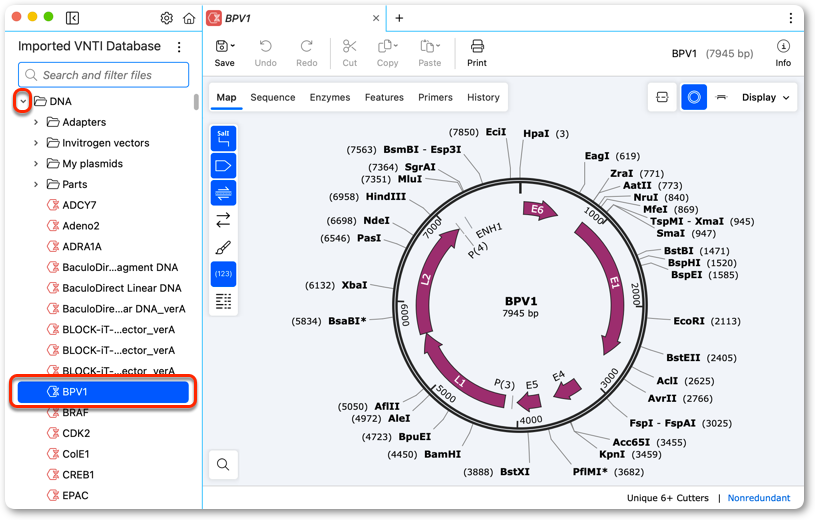815x520 pixels.
Task: Toggle enzyme location numbers (123) button
Action: pyautogui.click(x=224, y=274)
